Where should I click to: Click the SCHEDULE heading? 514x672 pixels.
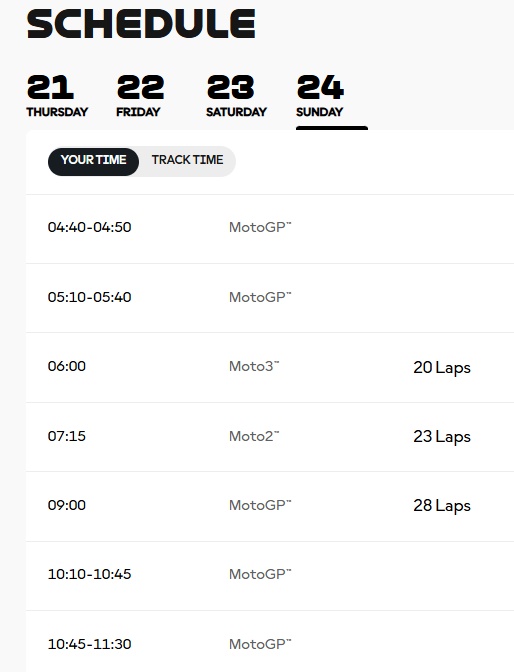(141, 24)
